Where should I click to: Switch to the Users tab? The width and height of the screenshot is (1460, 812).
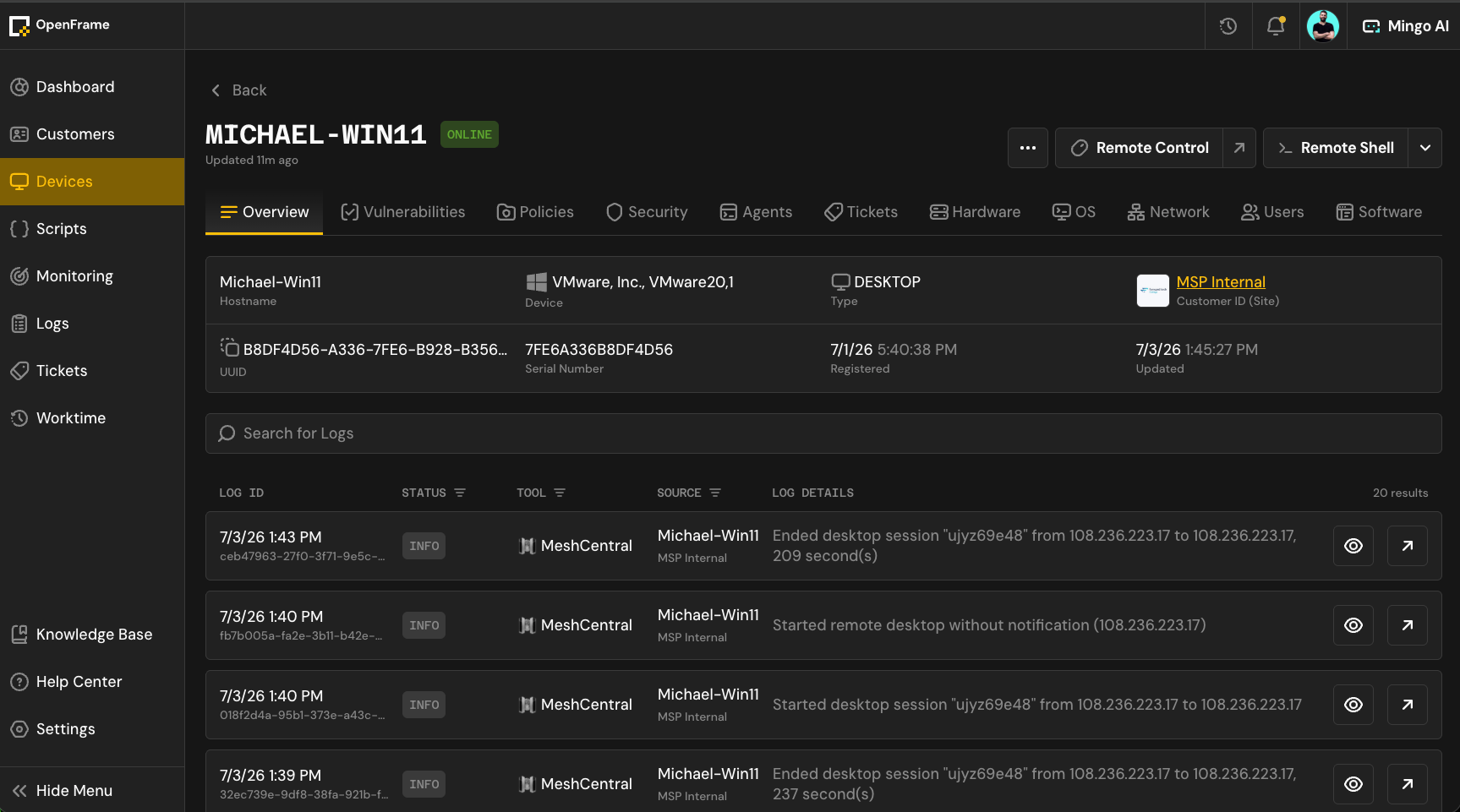(x=1272, y=212)
